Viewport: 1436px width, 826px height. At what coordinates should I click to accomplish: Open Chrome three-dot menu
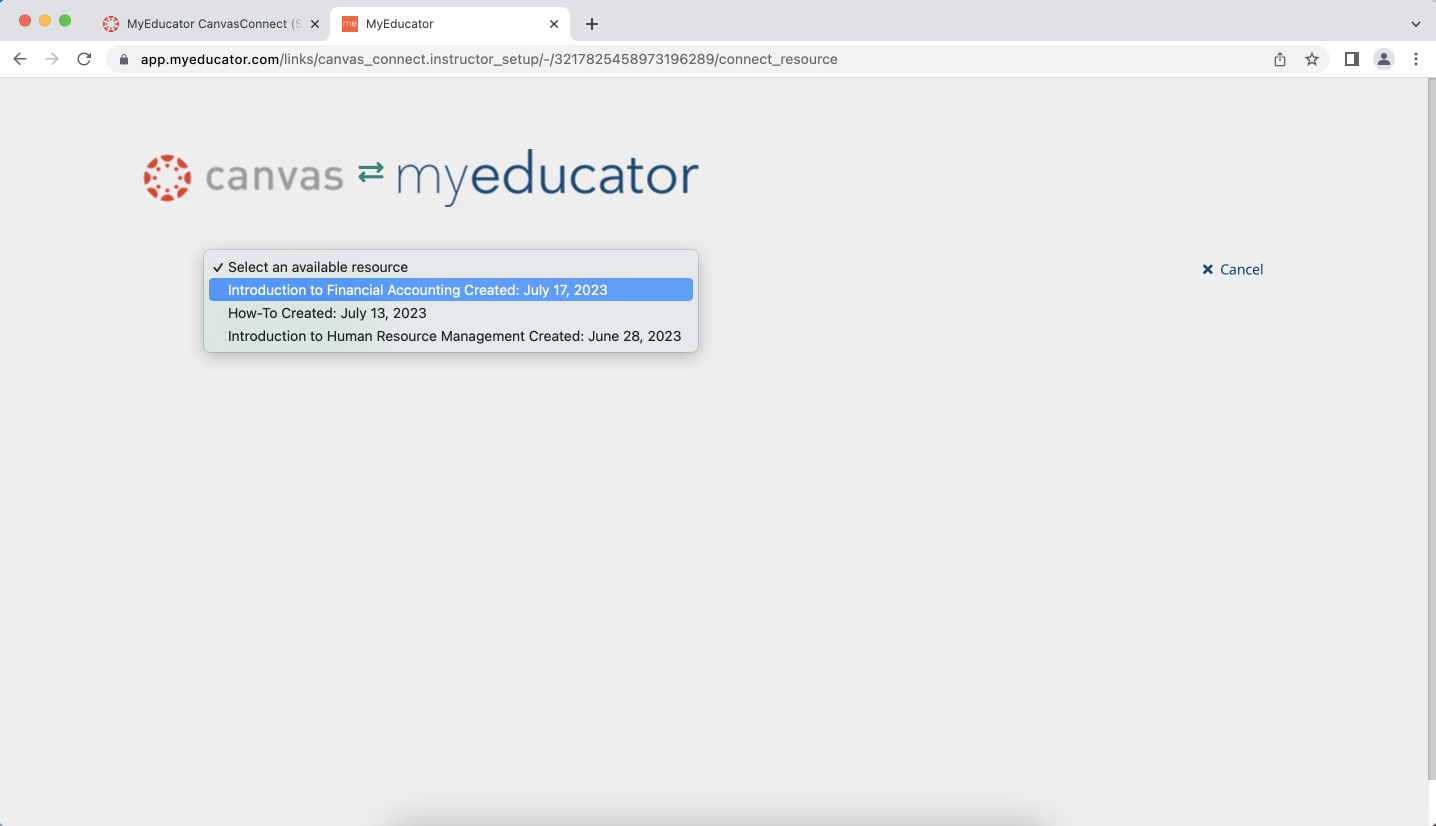[1416, 59]
